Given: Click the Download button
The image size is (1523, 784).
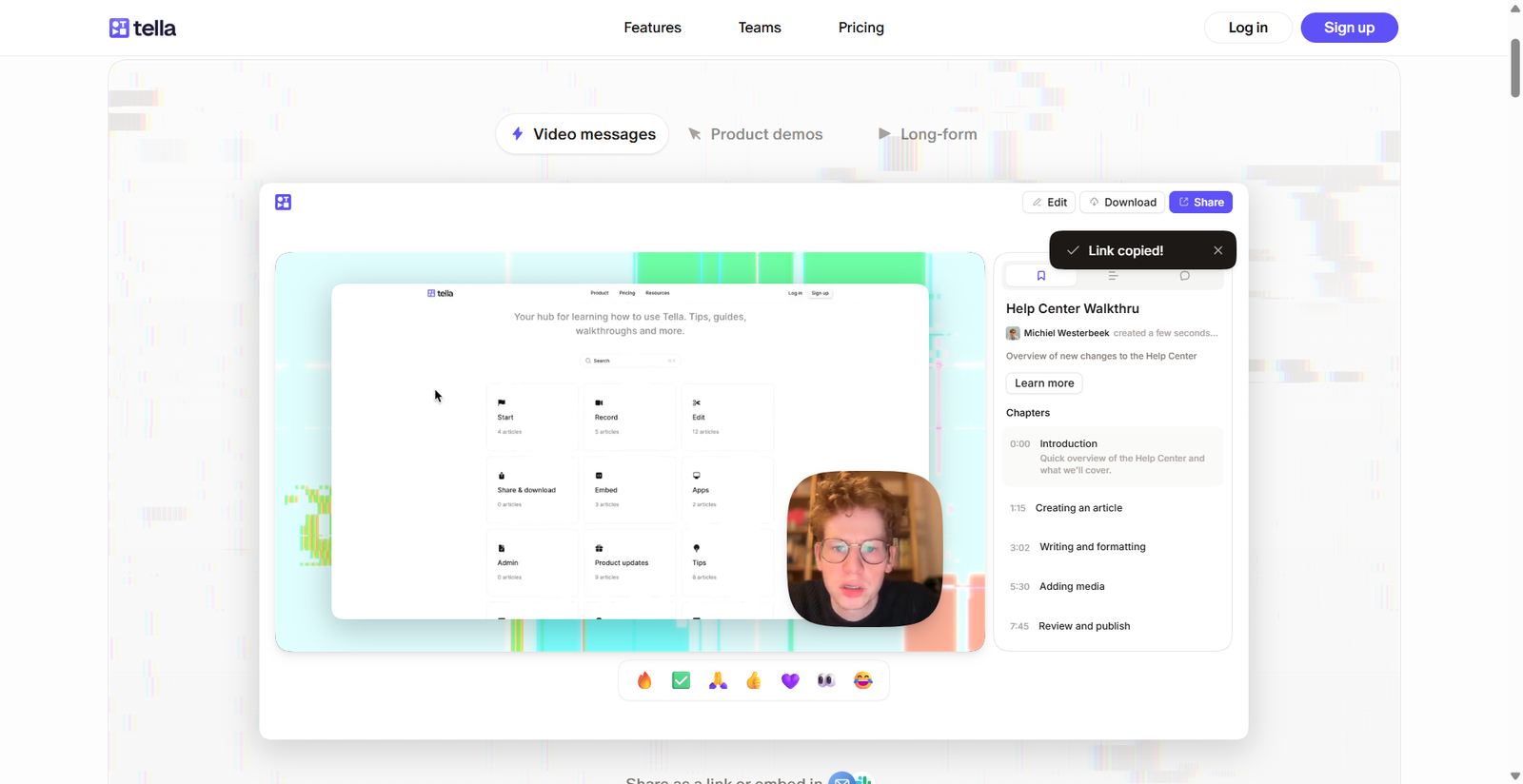Looking at the screenshot, I should coord(1122,202).
